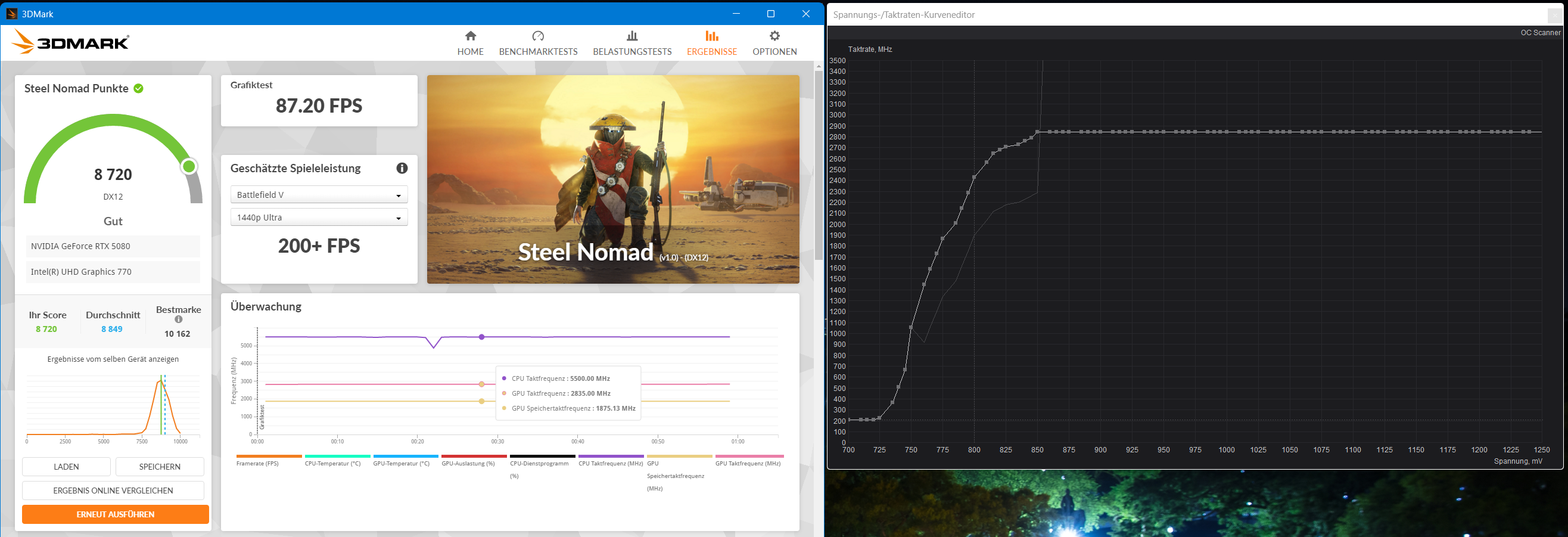Go to the HOME tab
1568x537 pixels.
point(471,44)
